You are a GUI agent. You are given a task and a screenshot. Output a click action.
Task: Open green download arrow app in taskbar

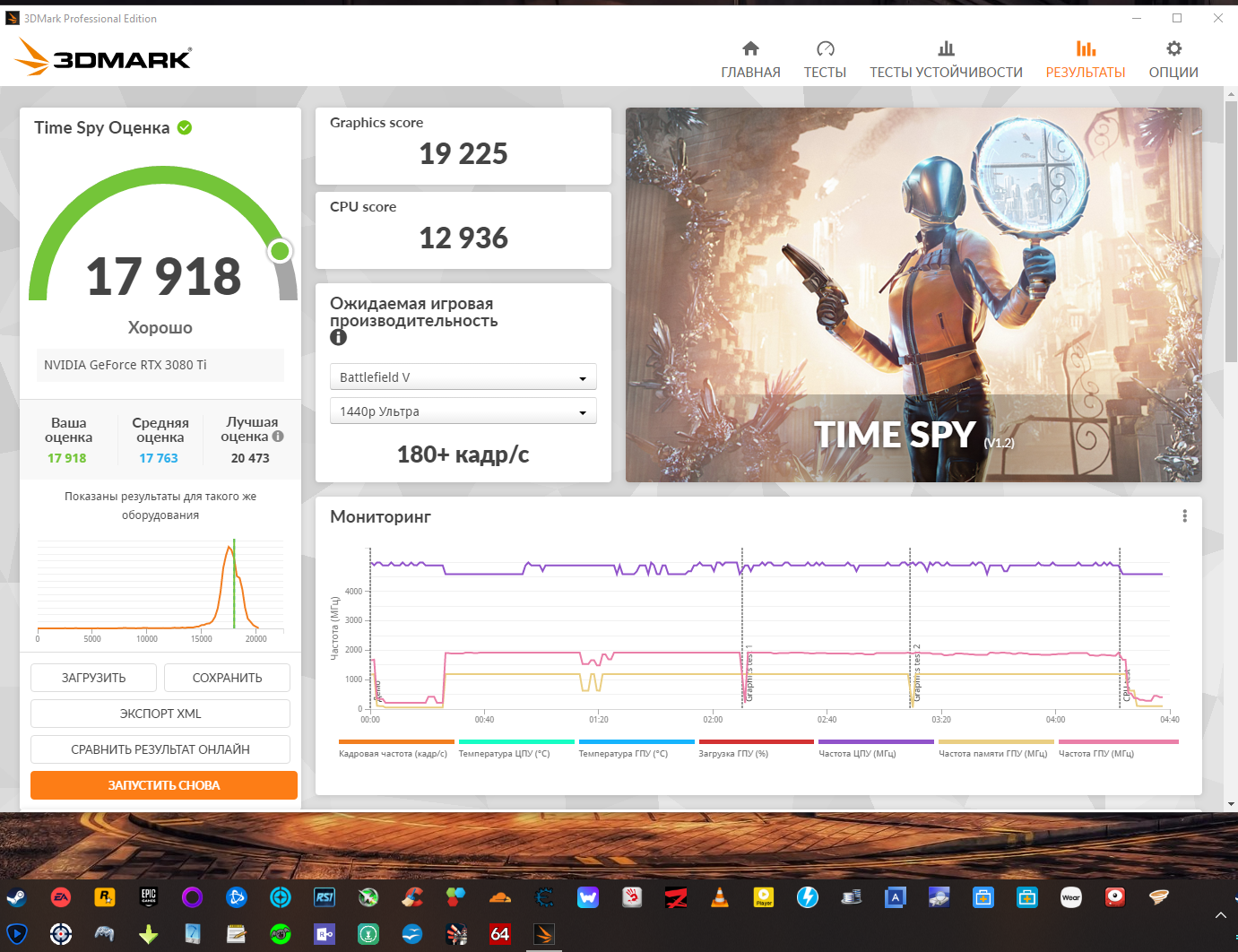point(149,934)
